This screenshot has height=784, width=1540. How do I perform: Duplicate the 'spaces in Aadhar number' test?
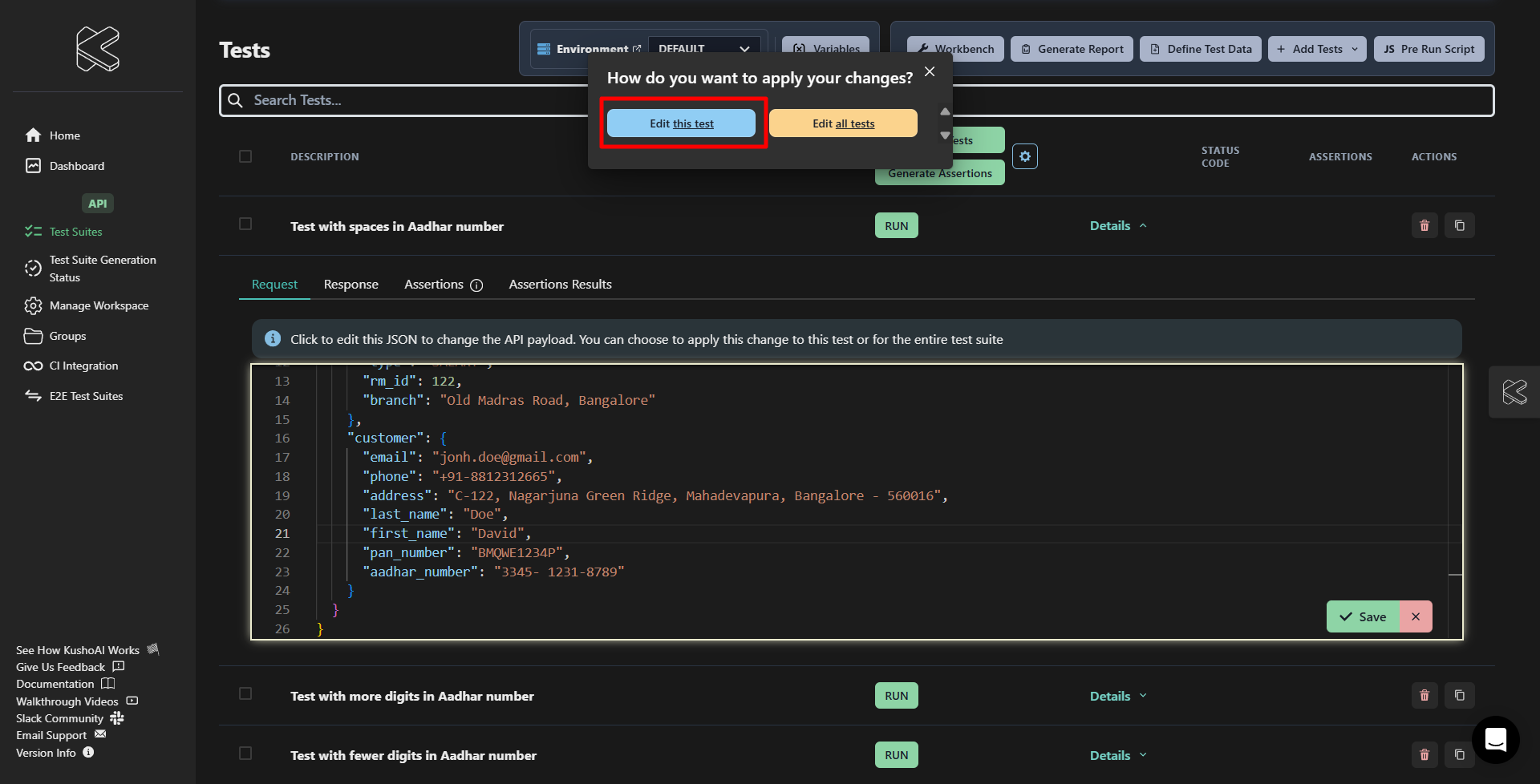[x=1459, y=226]
